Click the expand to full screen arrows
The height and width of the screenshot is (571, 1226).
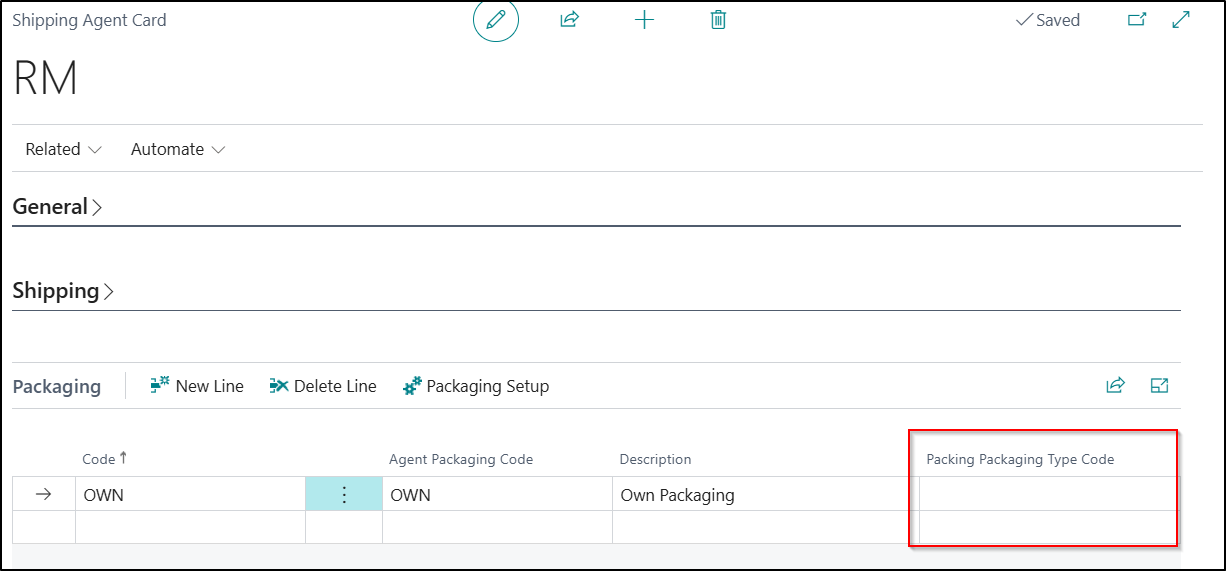pos(1181,20)
